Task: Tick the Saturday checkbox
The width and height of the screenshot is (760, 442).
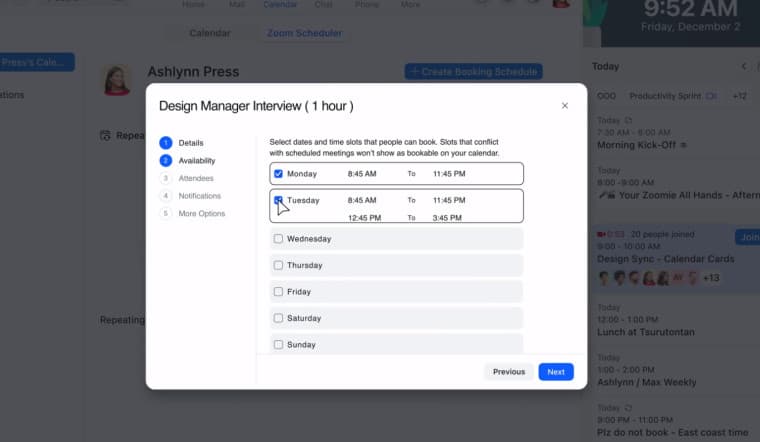Action: click(278, 318)
